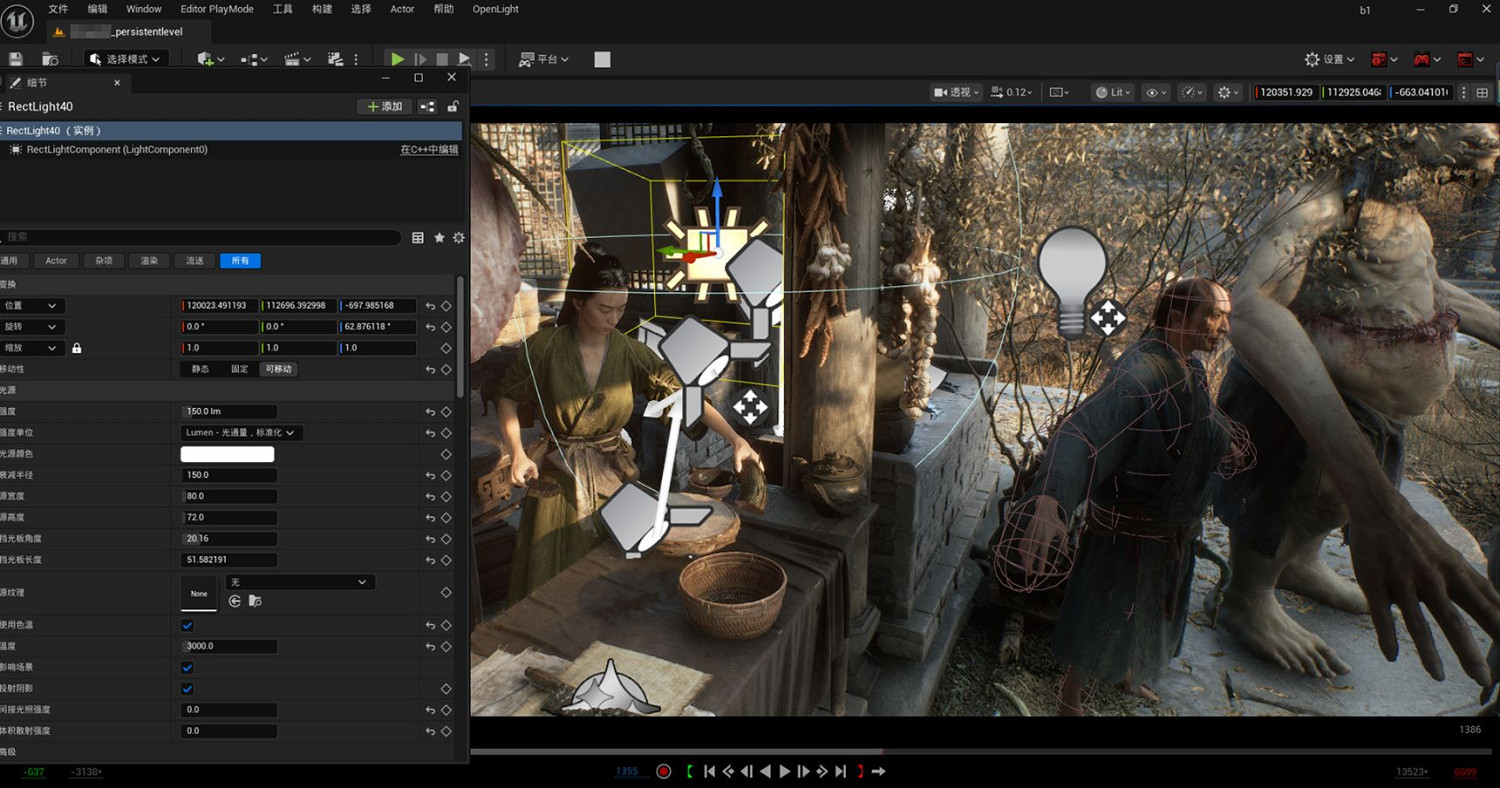Viewport: 1500px width, 788px height.
Task: Click the lock icon beside 添加 button
Action: pyautogui.click(x=453, y=107)
